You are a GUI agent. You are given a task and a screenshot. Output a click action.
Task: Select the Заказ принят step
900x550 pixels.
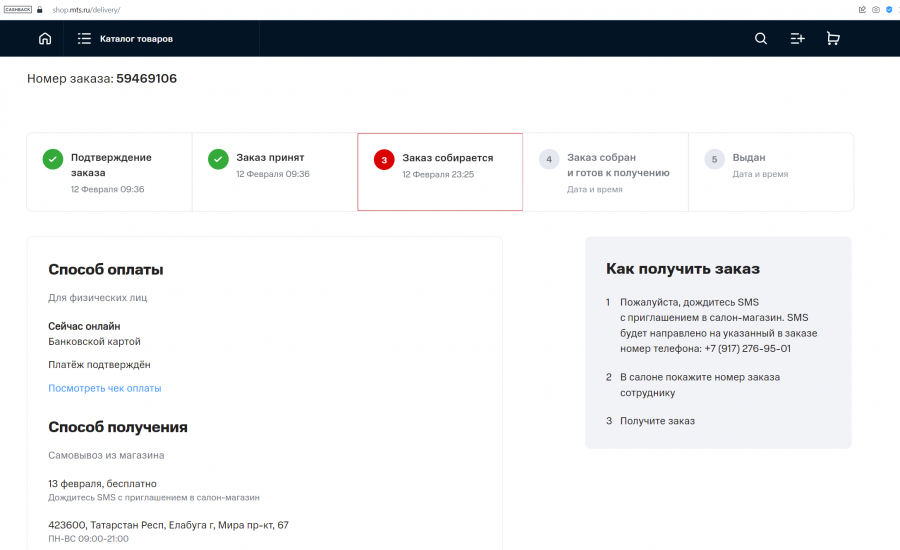[x=275, y=172]
